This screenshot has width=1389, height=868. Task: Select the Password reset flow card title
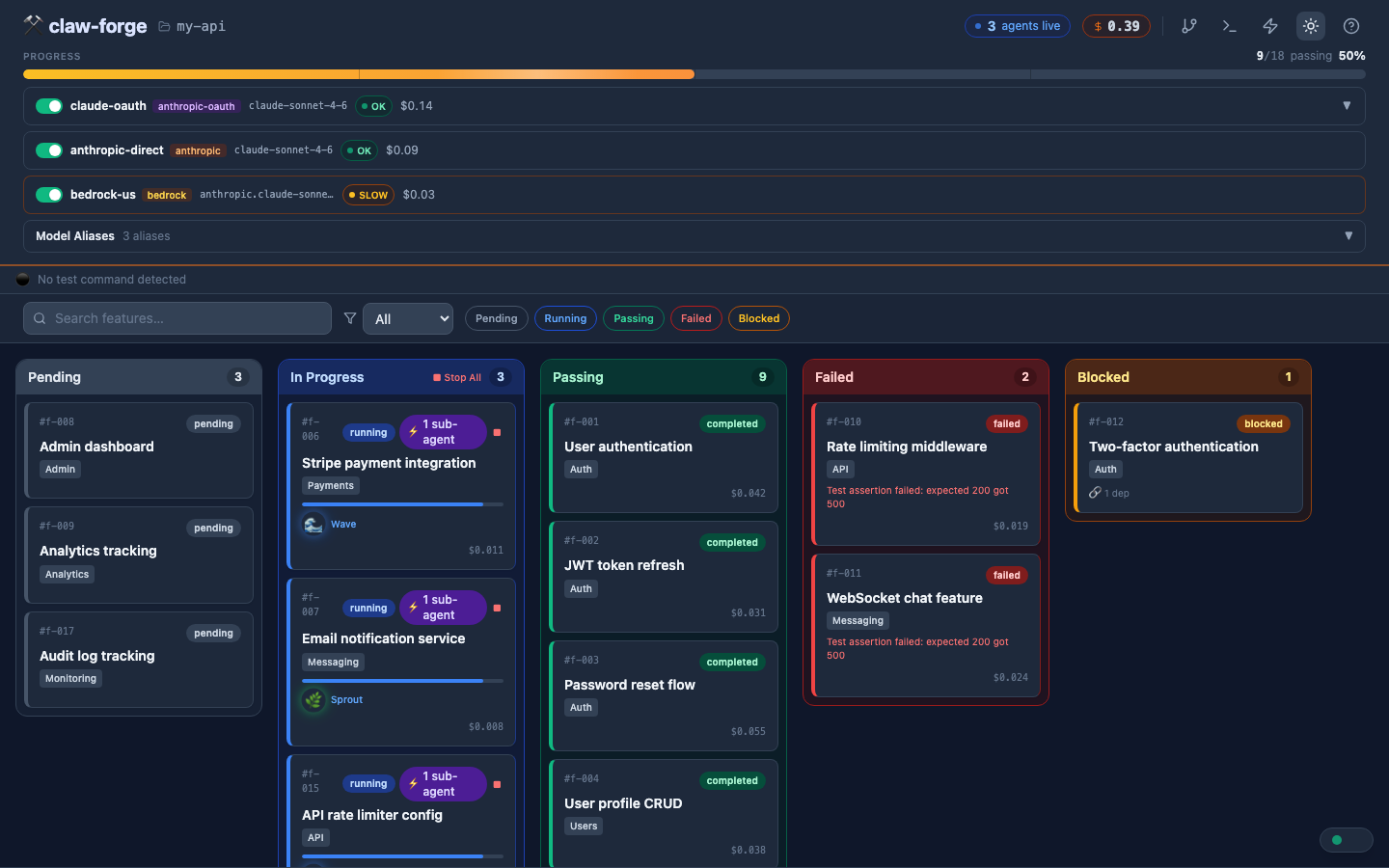coord(630,685)
